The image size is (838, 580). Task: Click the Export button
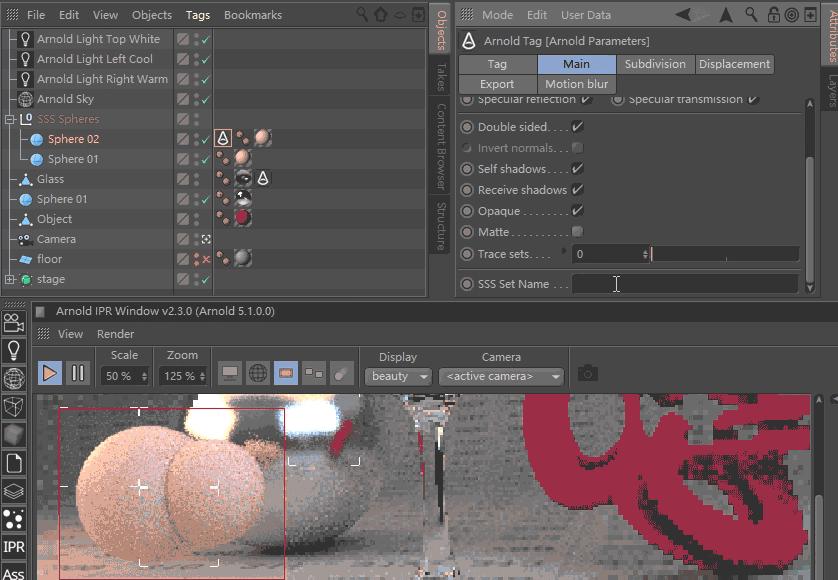click(x=496, y=83)
